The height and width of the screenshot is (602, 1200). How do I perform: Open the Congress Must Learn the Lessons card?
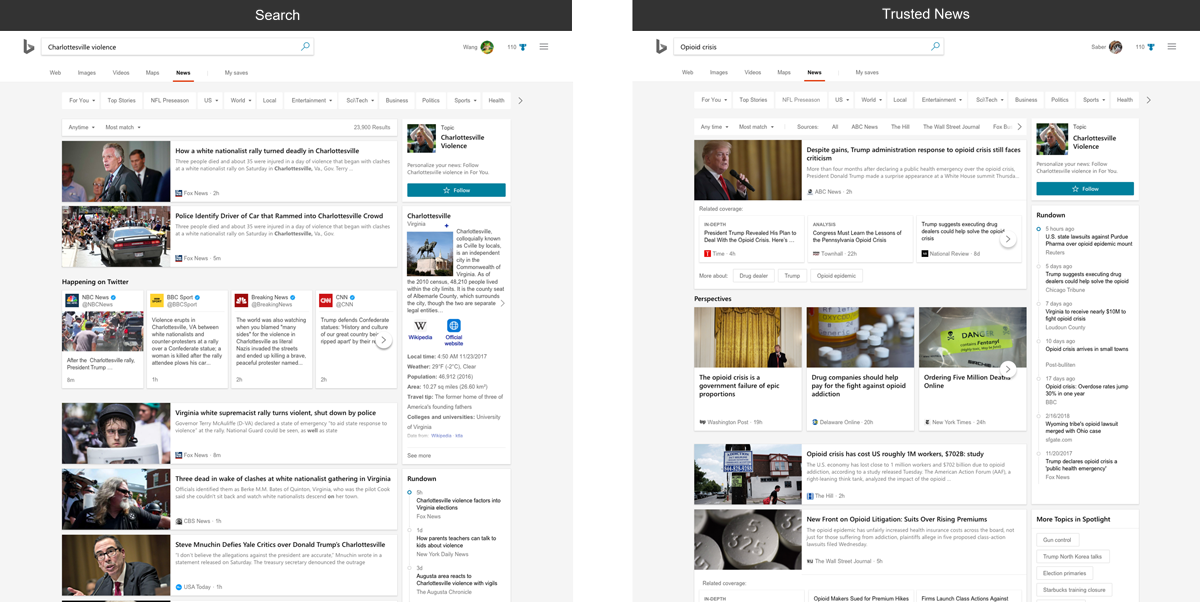pos(861,239)
